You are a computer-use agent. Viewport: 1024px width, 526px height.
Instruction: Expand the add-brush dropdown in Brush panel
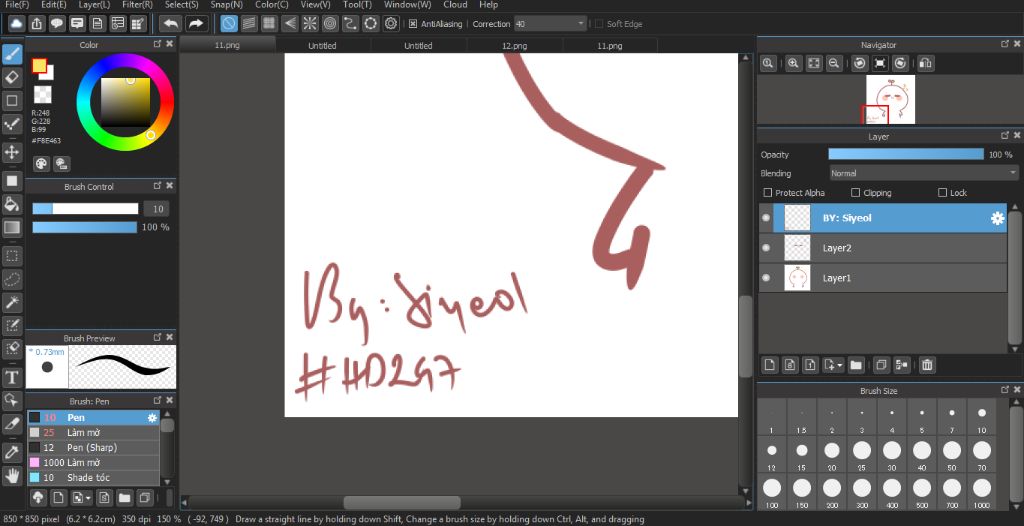pyautogui.click(x=89, y=498)
